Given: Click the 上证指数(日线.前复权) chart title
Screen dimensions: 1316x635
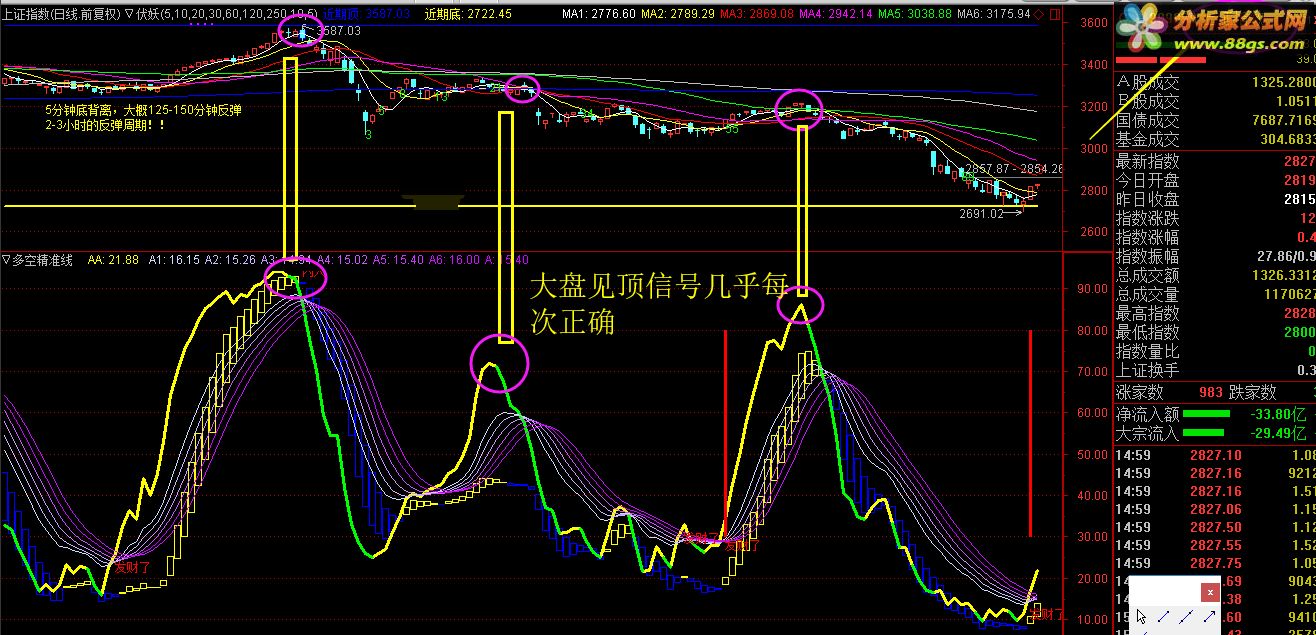Looking at the screenshot, I should coord(62,14).
